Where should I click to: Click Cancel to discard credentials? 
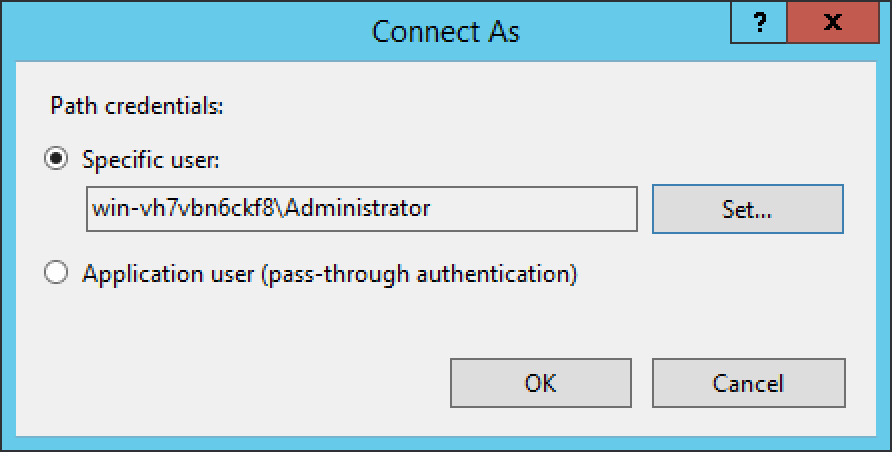click(749, 383)
